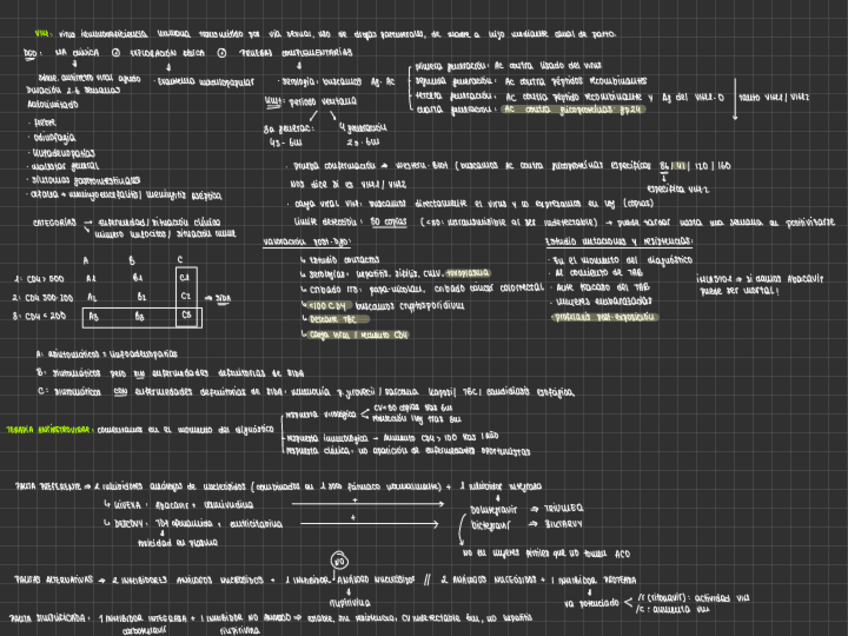Click the A3 cell in classification table
This screenshot has width=848, height=636.
tap(92, 316)
